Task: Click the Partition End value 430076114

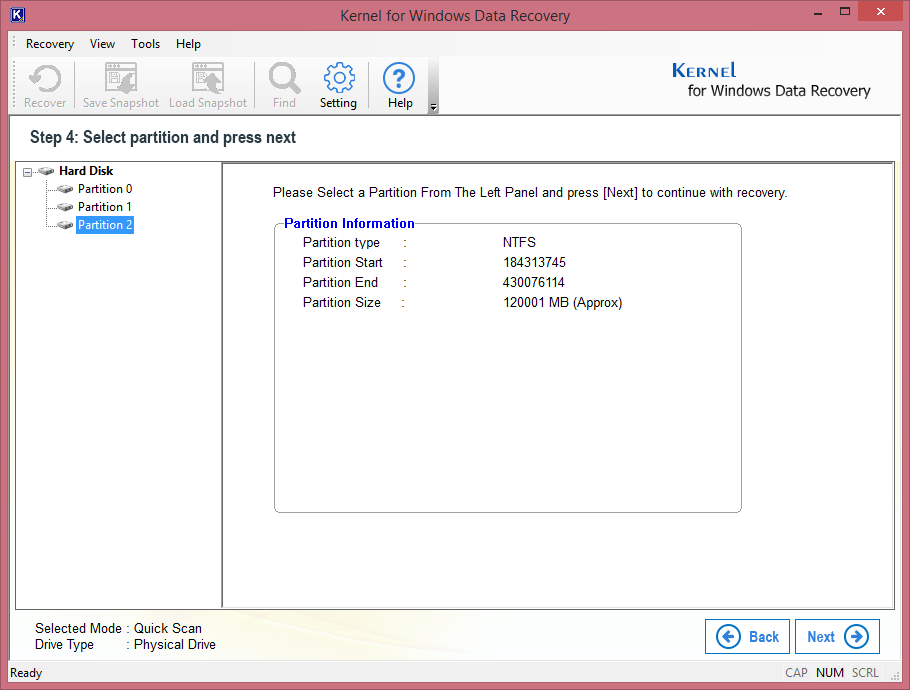Action: coord(533,283)
